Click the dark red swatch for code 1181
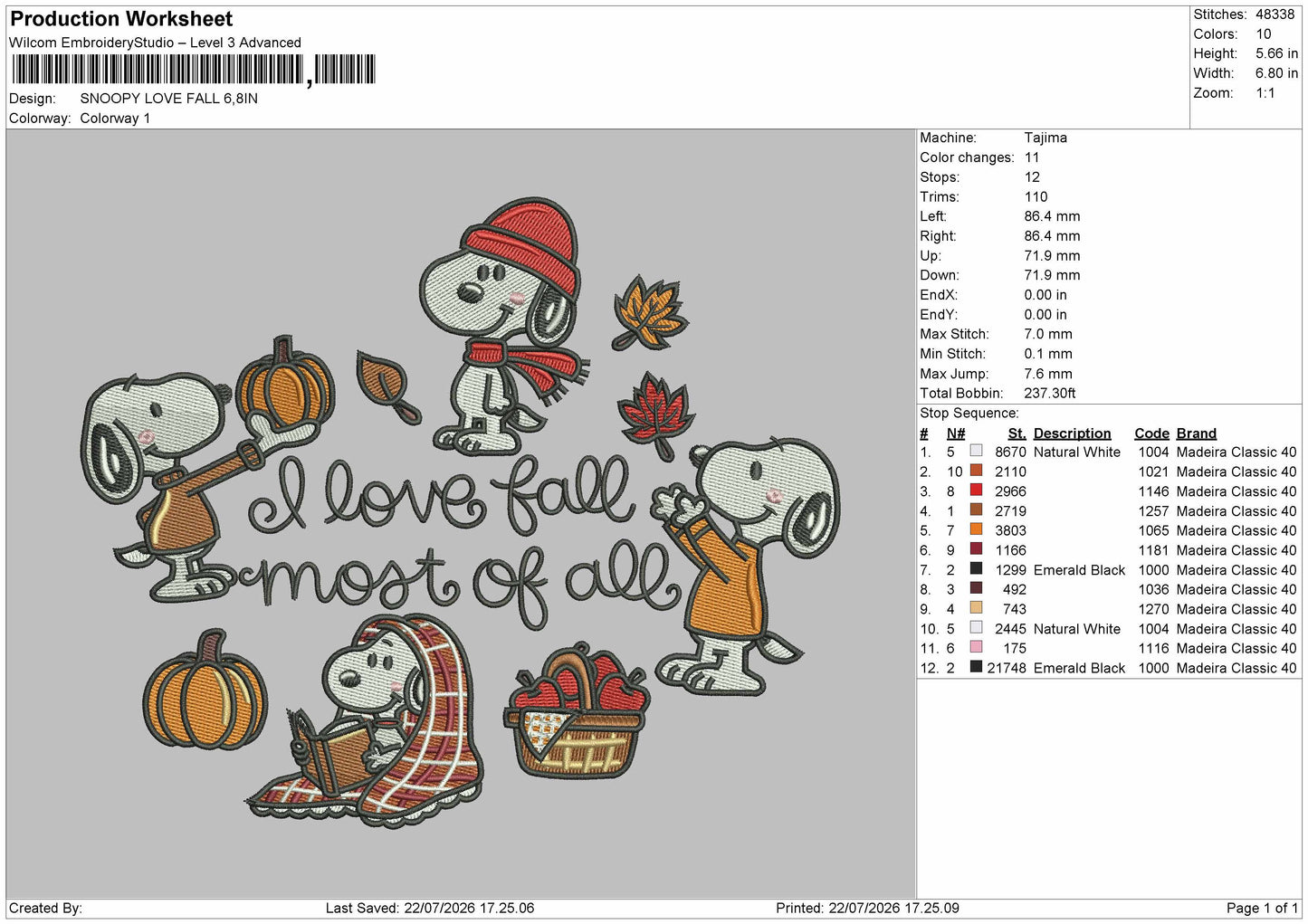 976,549
